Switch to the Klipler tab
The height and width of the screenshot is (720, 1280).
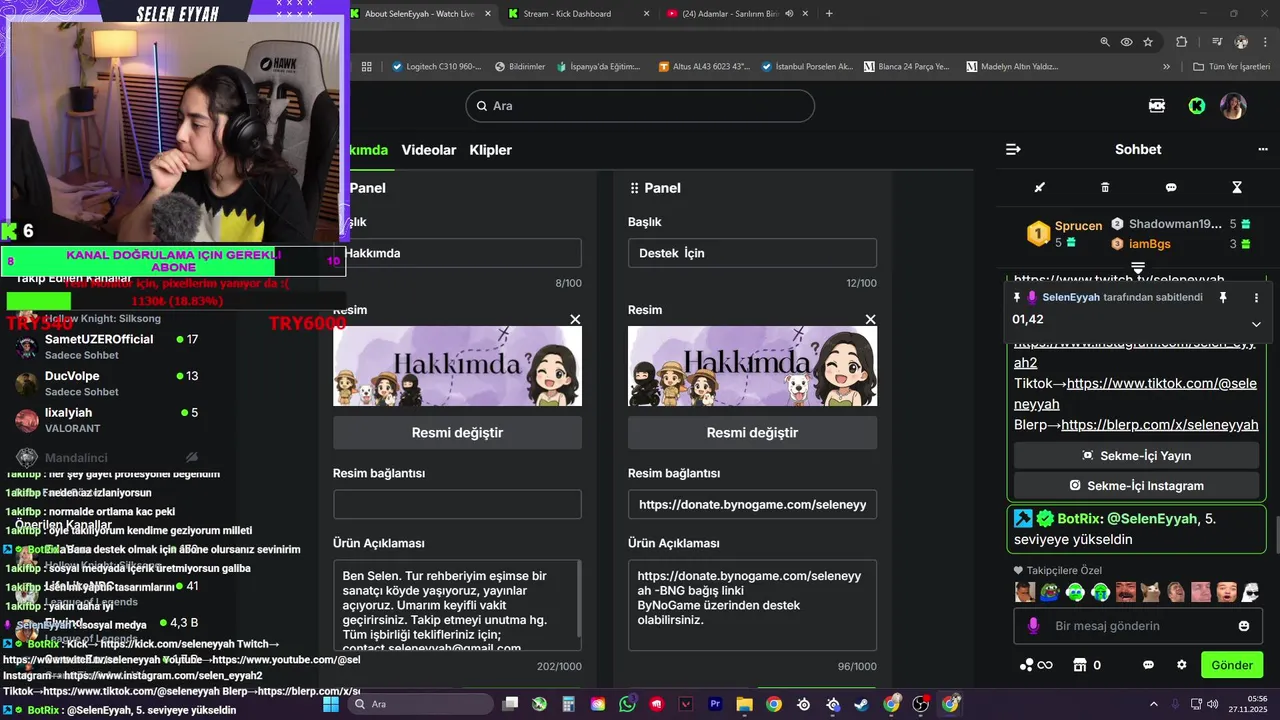[491, 150]
